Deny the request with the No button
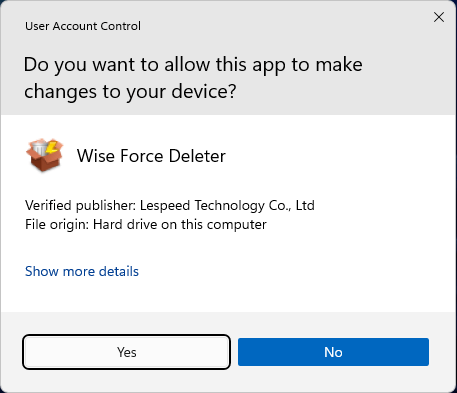 (333, 352)
